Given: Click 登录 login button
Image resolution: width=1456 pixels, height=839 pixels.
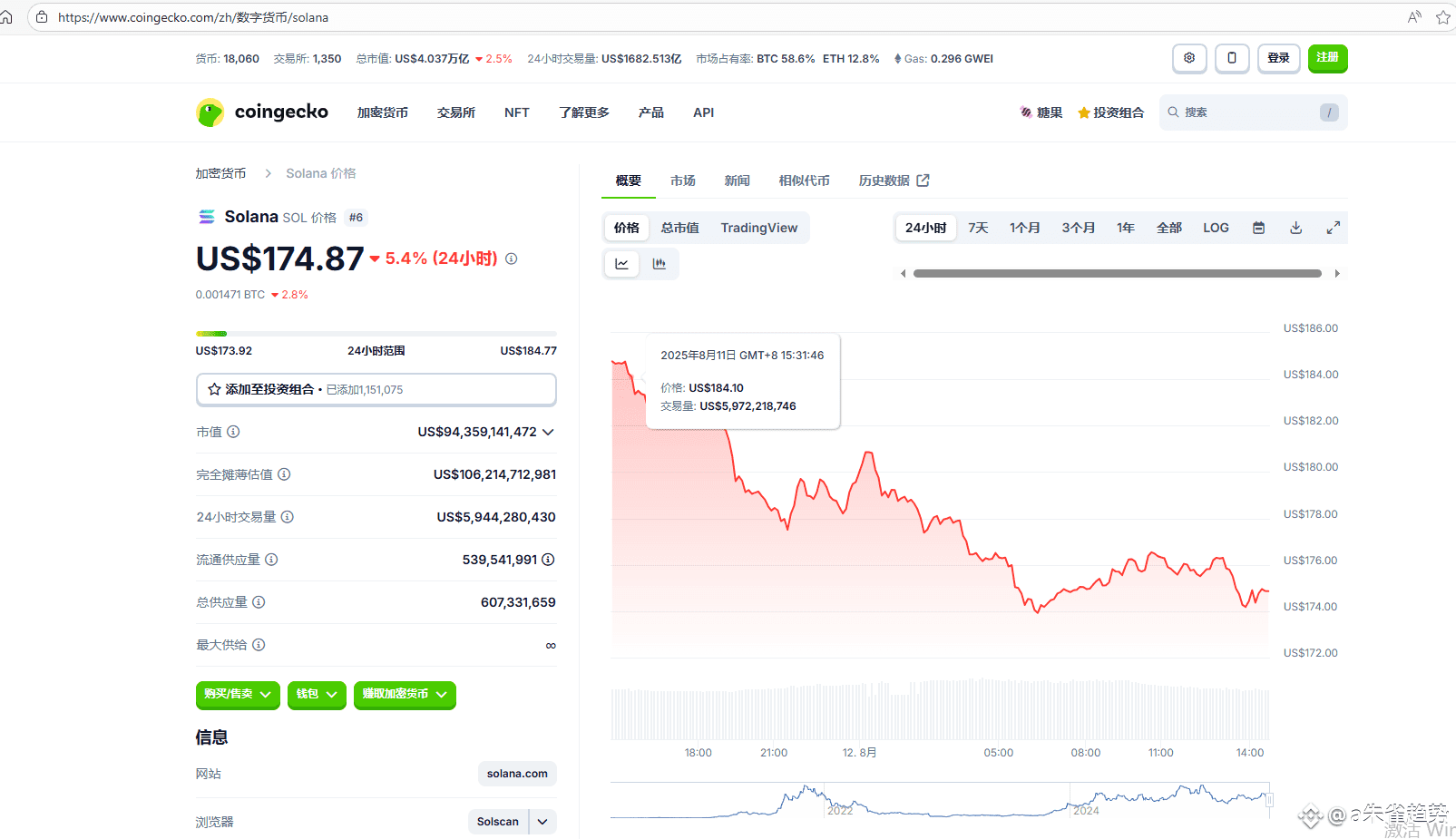Looking at the screenshot, I should click(1279, 58).
